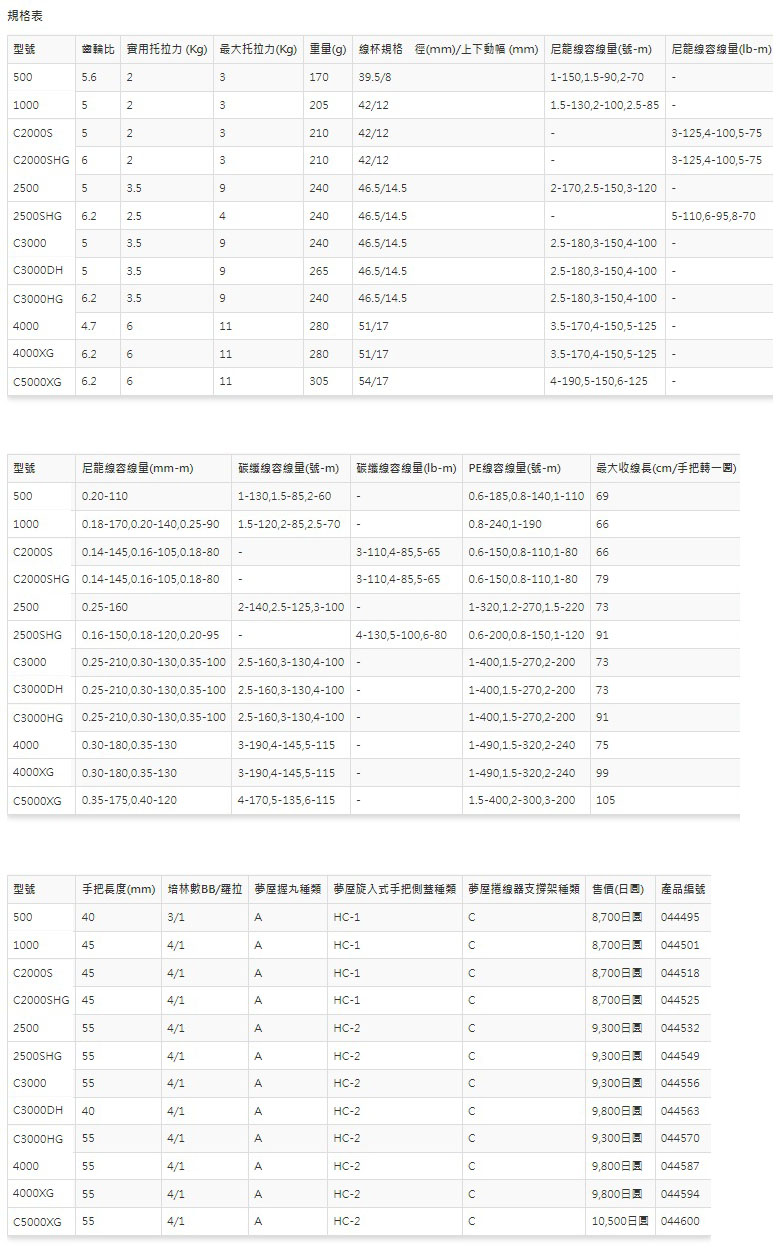Image resolution: width=780 pixels, height=1253 pixels.
Task: Click nylon capacity 4-190,5-150,6-125
Action: 599,381
